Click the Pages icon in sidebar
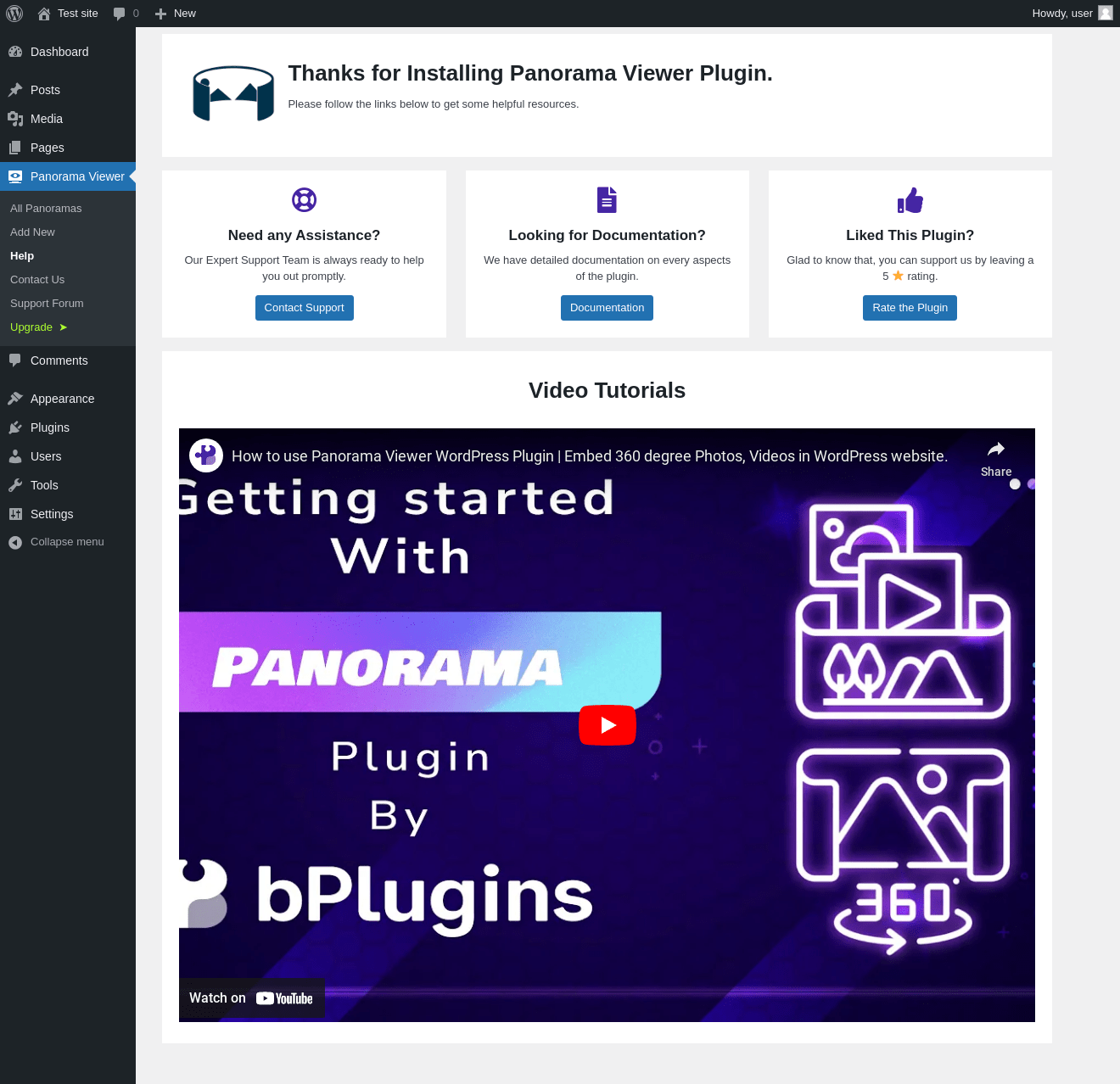 [x=15, y=148]
